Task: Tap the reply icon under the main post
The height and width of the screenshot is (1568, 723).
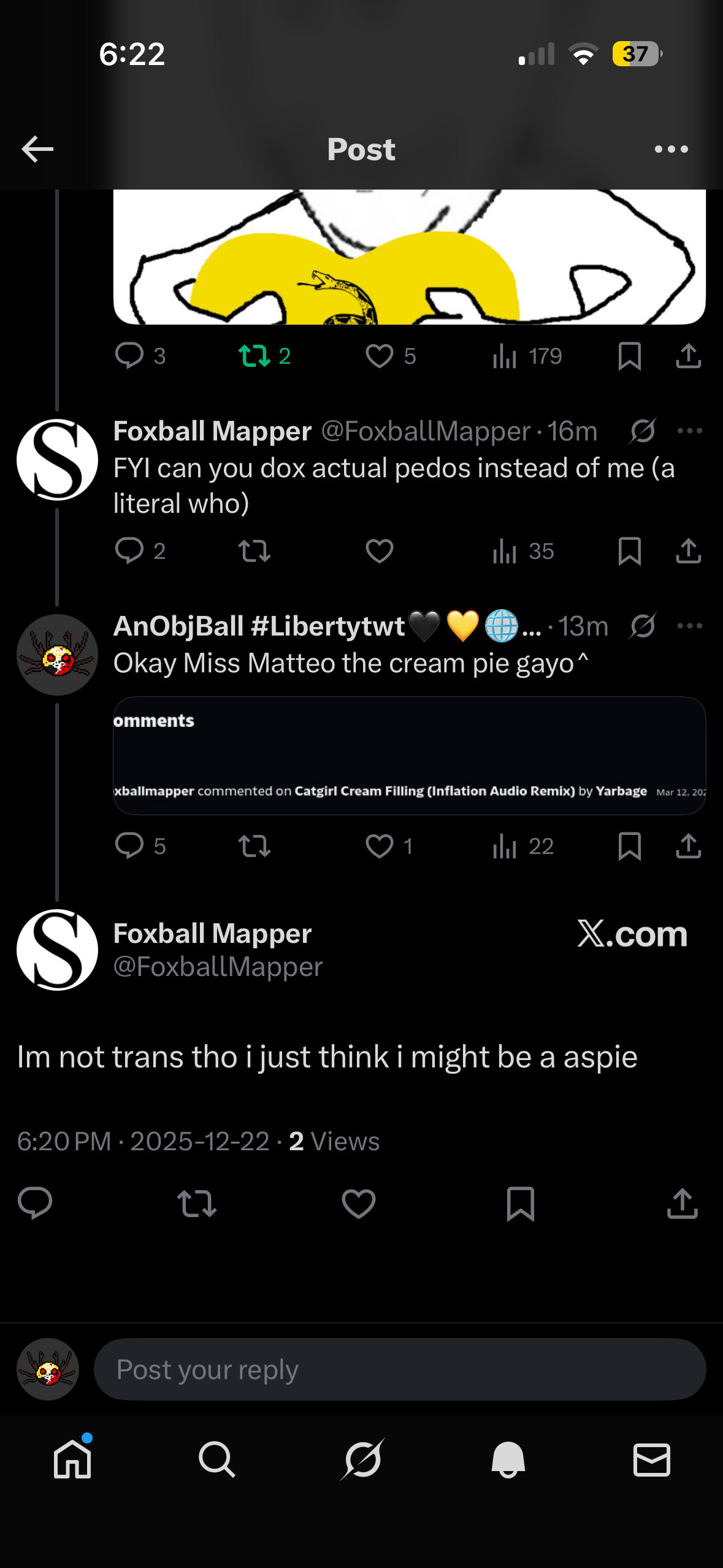Action: (35, 1203)
